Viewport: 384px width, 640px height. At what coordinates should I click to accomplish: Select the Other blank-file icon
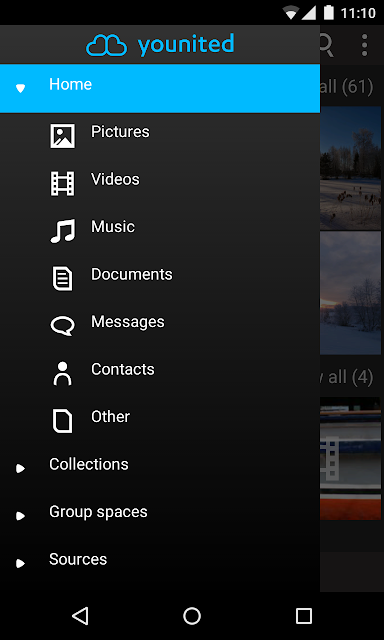point(62,421)
